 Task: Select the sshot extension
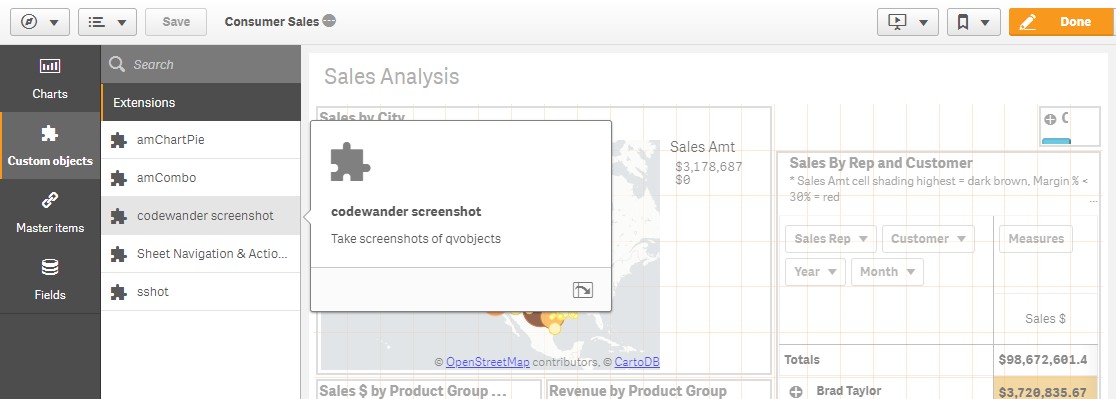click(201, 292)
